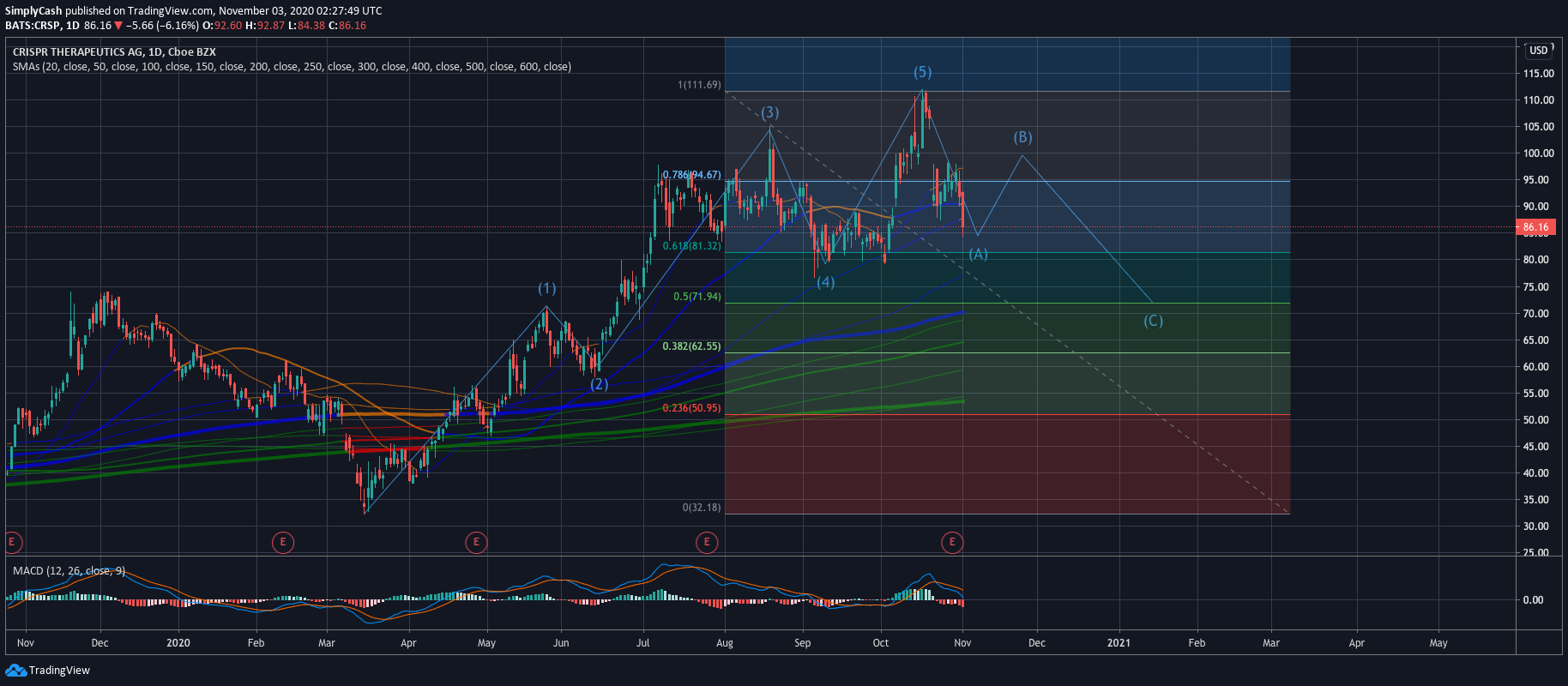Click the earnings 'E' marker below February 2020

pos(283,542)
